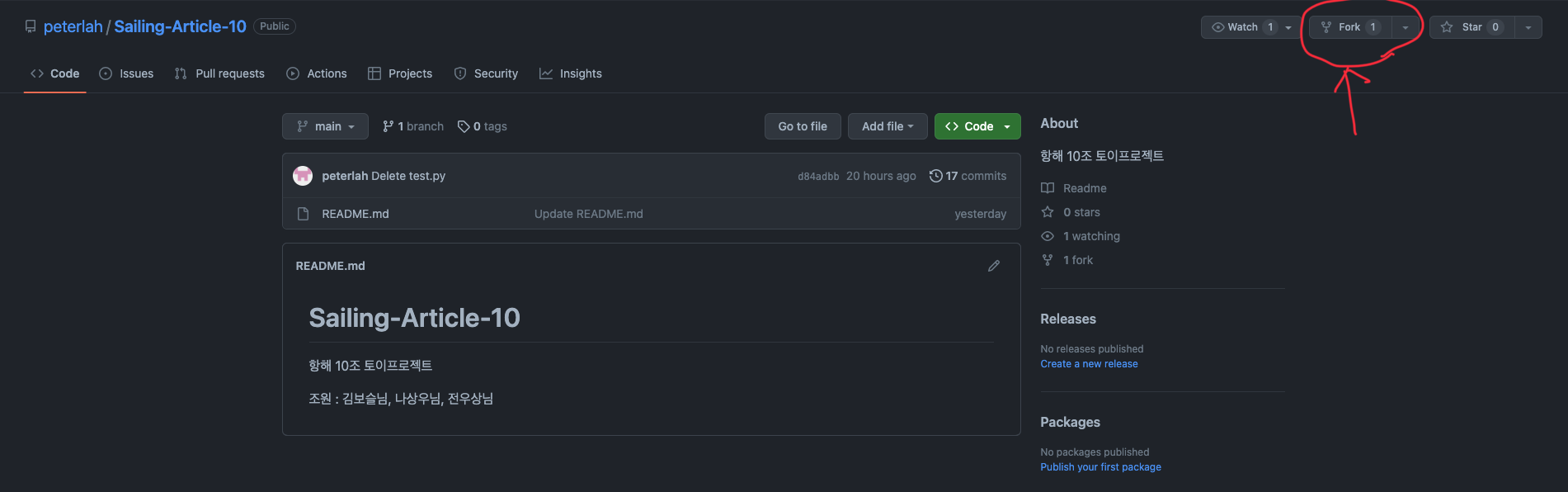Open the 1 fork link in About
This screenshot has height=492, width=1568.
(x=1067, y=260)
